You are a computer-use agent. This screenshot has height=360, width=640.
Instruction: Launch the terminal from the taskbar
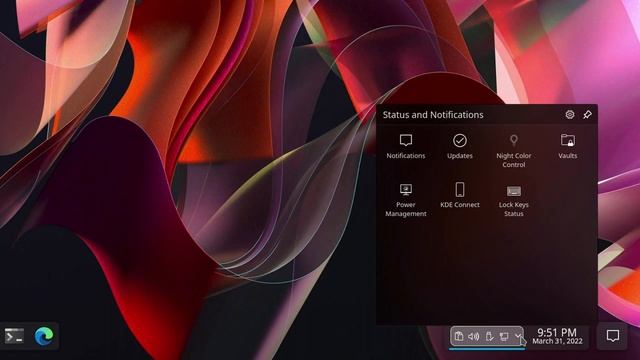(14, 336)
